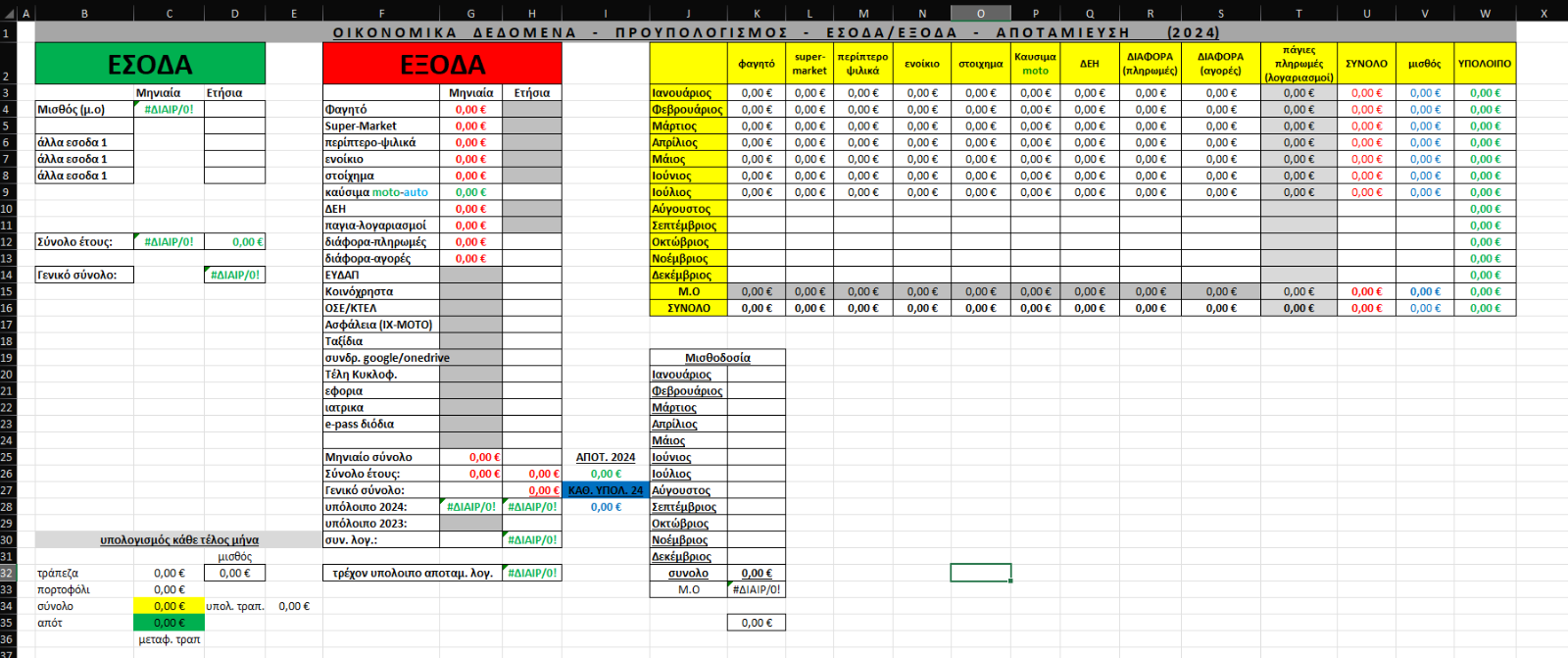Select the 'Μισθός (μ.ο)' cell

click(84, 109)
